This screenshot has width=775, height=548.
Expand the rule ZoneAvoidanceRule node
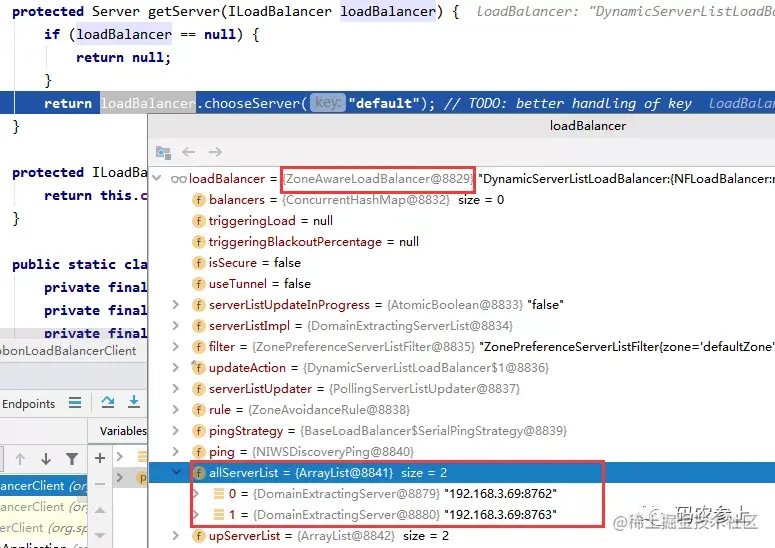pos(175,410)
